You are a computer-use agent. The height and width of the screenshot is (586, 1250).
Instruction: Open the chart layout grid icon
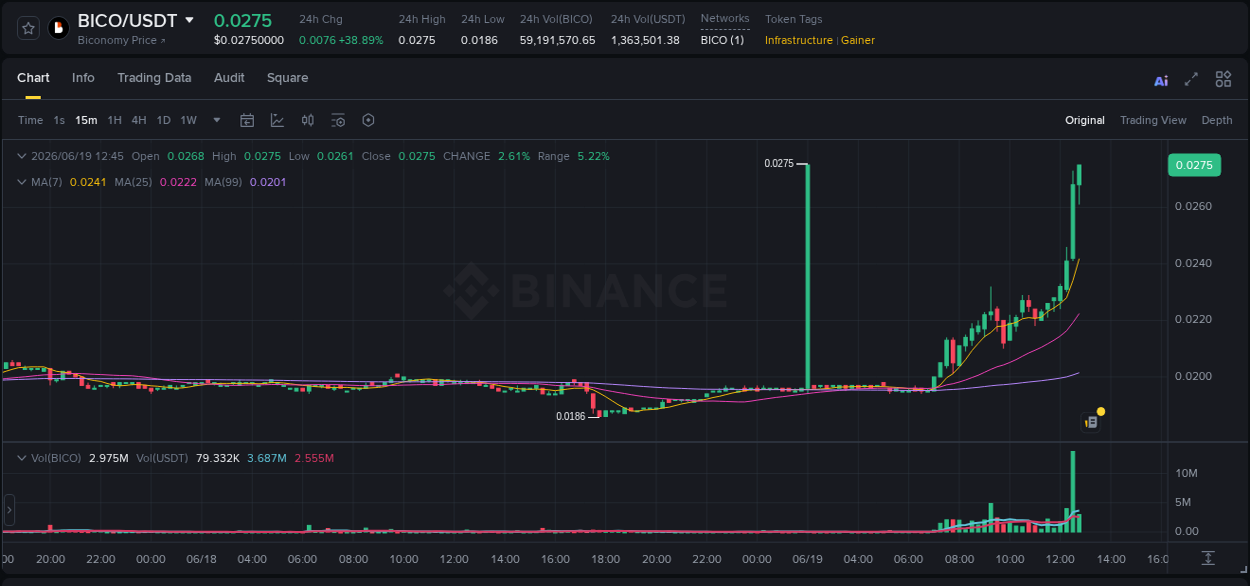1223,79
